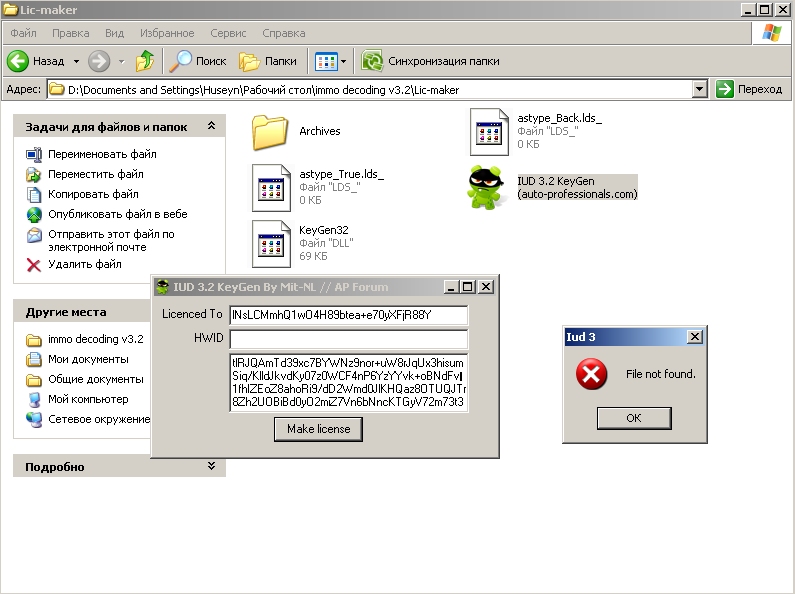Minimize the IUD 3.2 KeyGen window
Screen dimensions: 795x594
(x=451, y=287)
